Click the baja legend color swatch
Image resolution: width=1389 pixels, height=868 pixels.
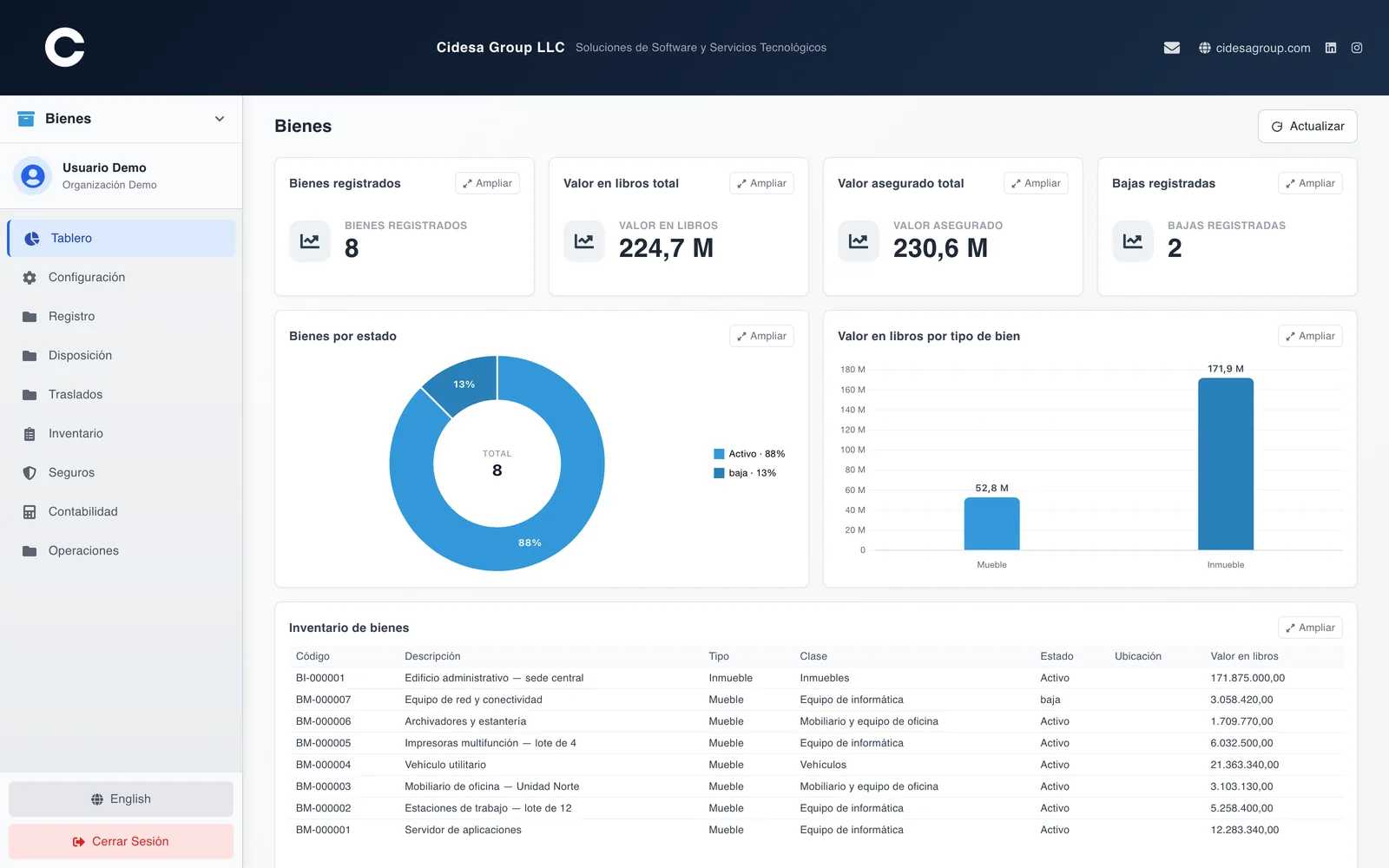coord(719,473)
